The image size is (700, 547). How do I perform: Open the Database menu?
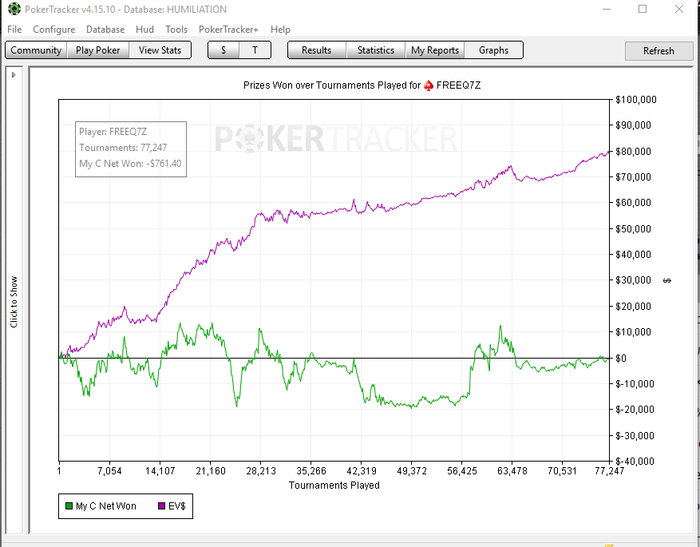105,29
